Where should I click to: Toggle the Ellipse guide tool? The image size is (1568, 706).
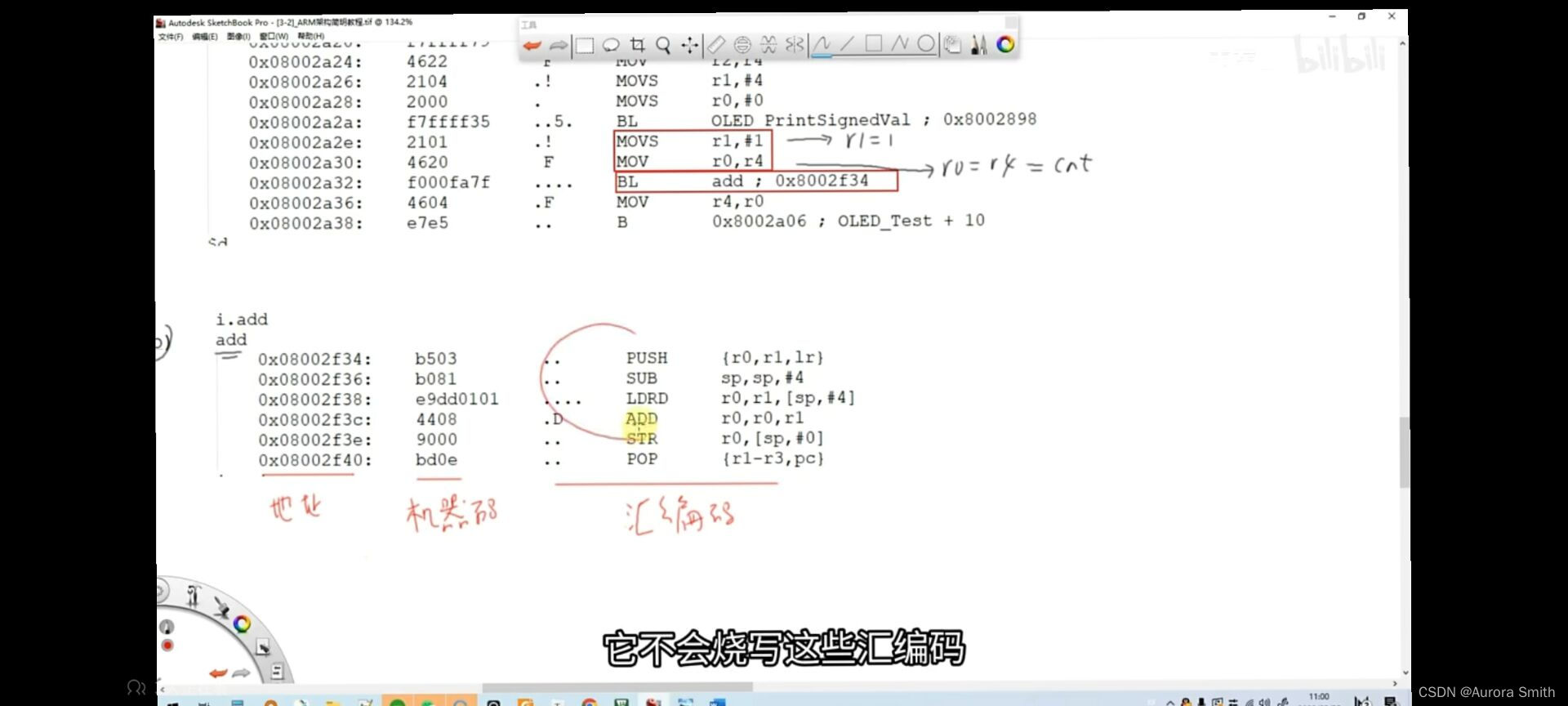coord(742,45)
